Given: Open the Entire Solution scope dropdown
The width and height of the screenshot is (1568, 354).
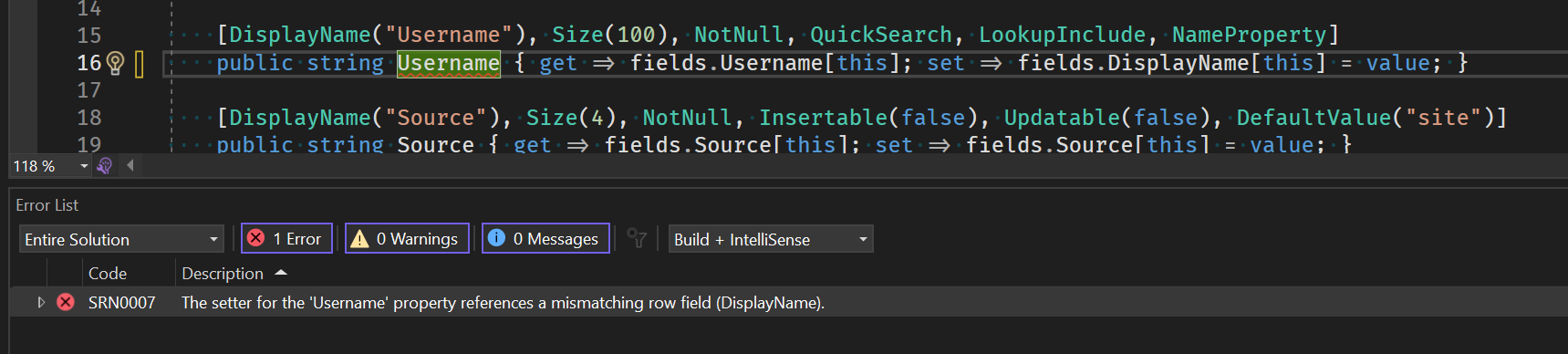Looking at the screenshot, I should pyautogui.click(x=121, y=239).
